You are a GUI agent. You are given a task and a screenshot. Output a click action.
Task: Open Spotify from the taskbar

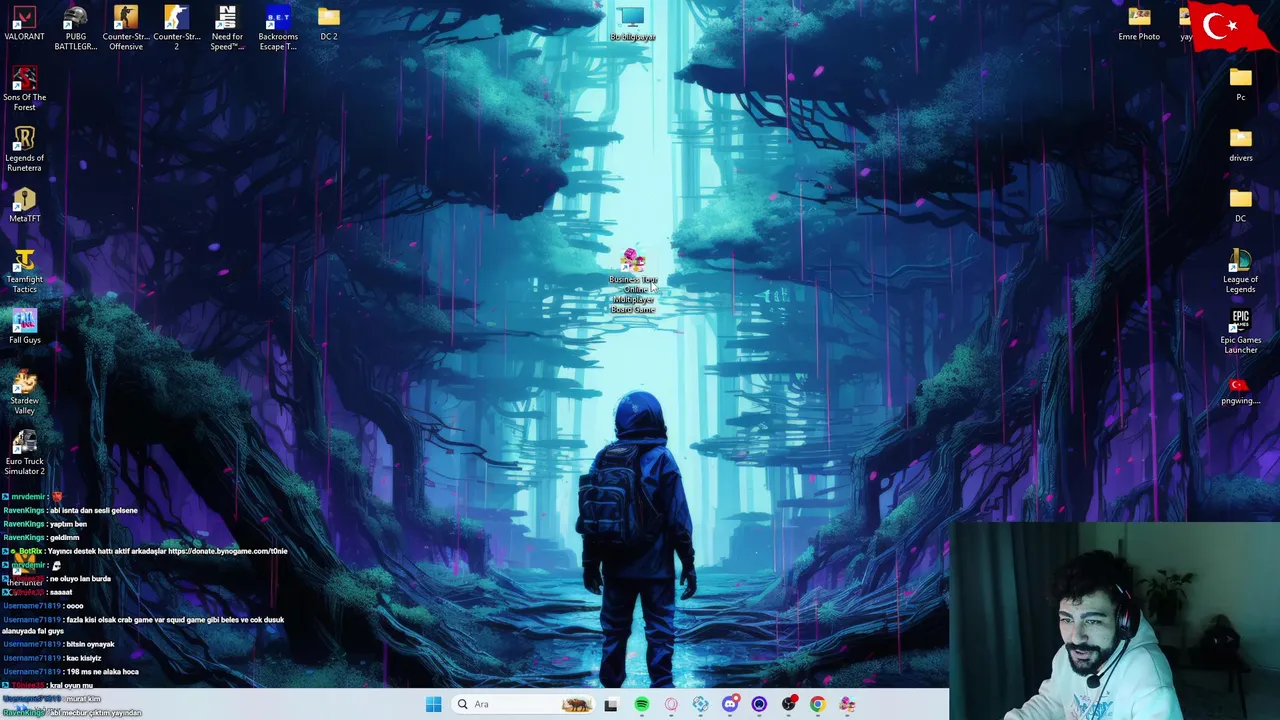pos(641,704)
